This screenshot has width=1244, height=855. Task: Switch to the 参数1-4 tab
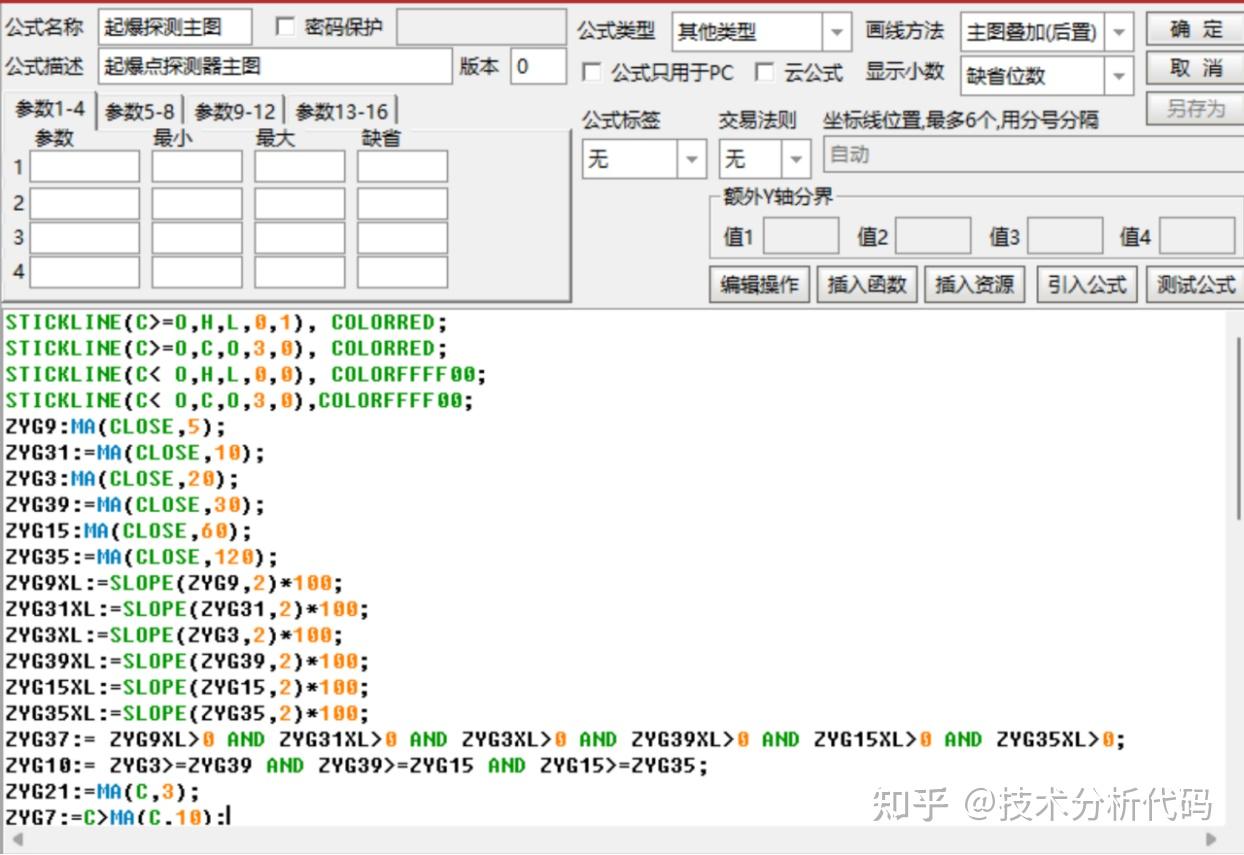[50, 110]
